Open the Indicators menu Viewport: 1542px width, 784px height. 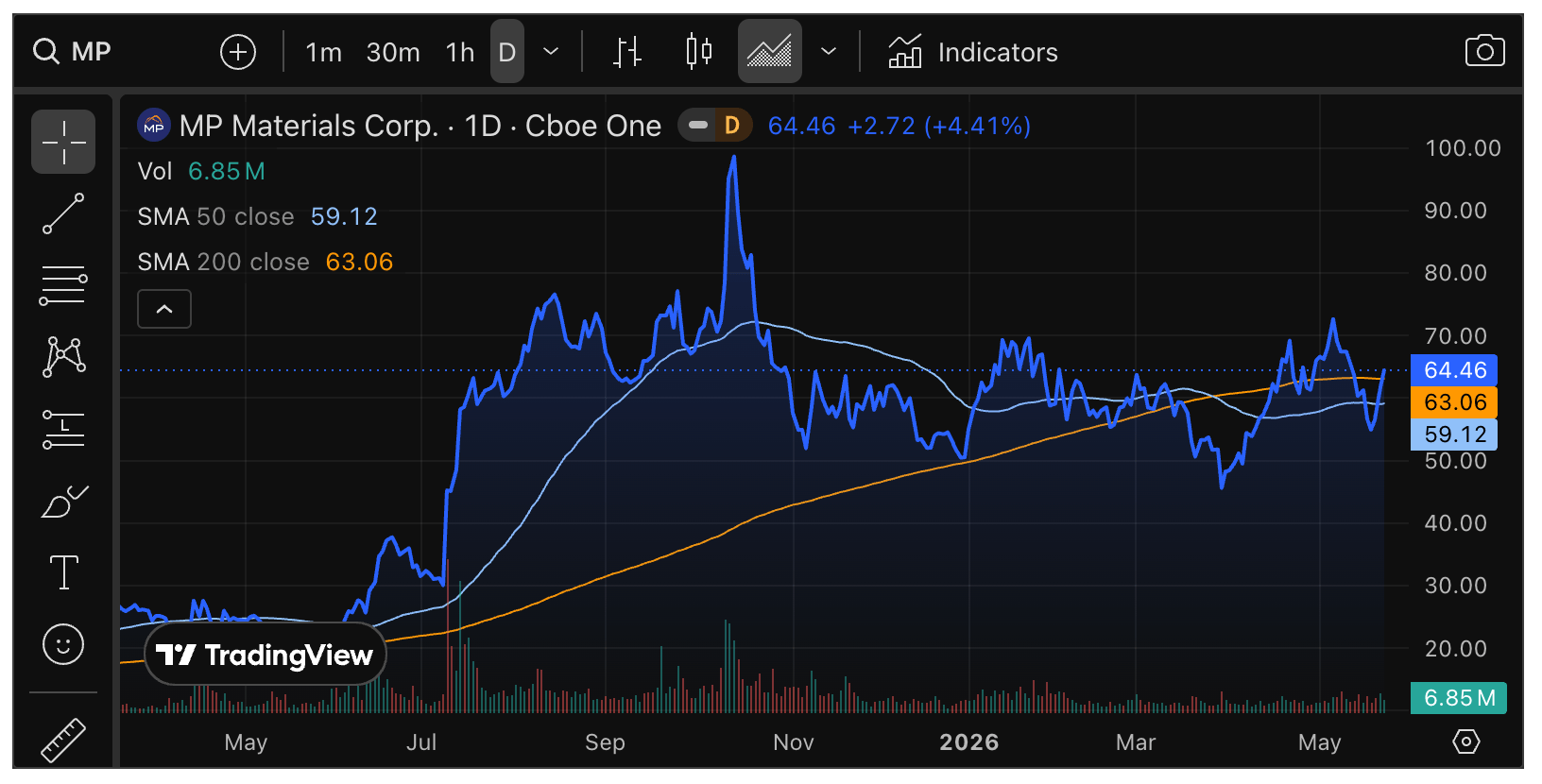coord(973,52)
